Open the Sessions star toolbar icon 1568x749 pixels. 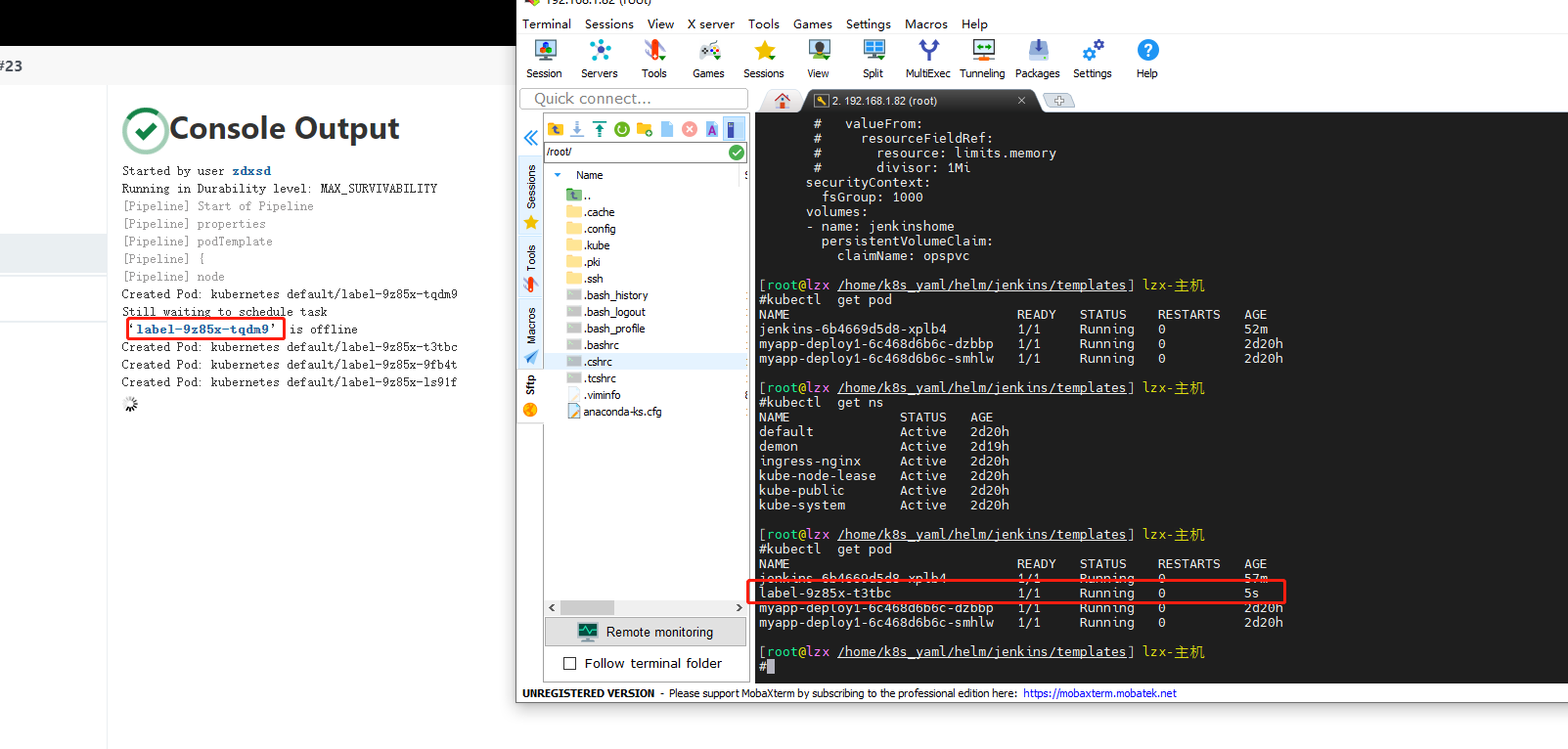tap(764, 60)
